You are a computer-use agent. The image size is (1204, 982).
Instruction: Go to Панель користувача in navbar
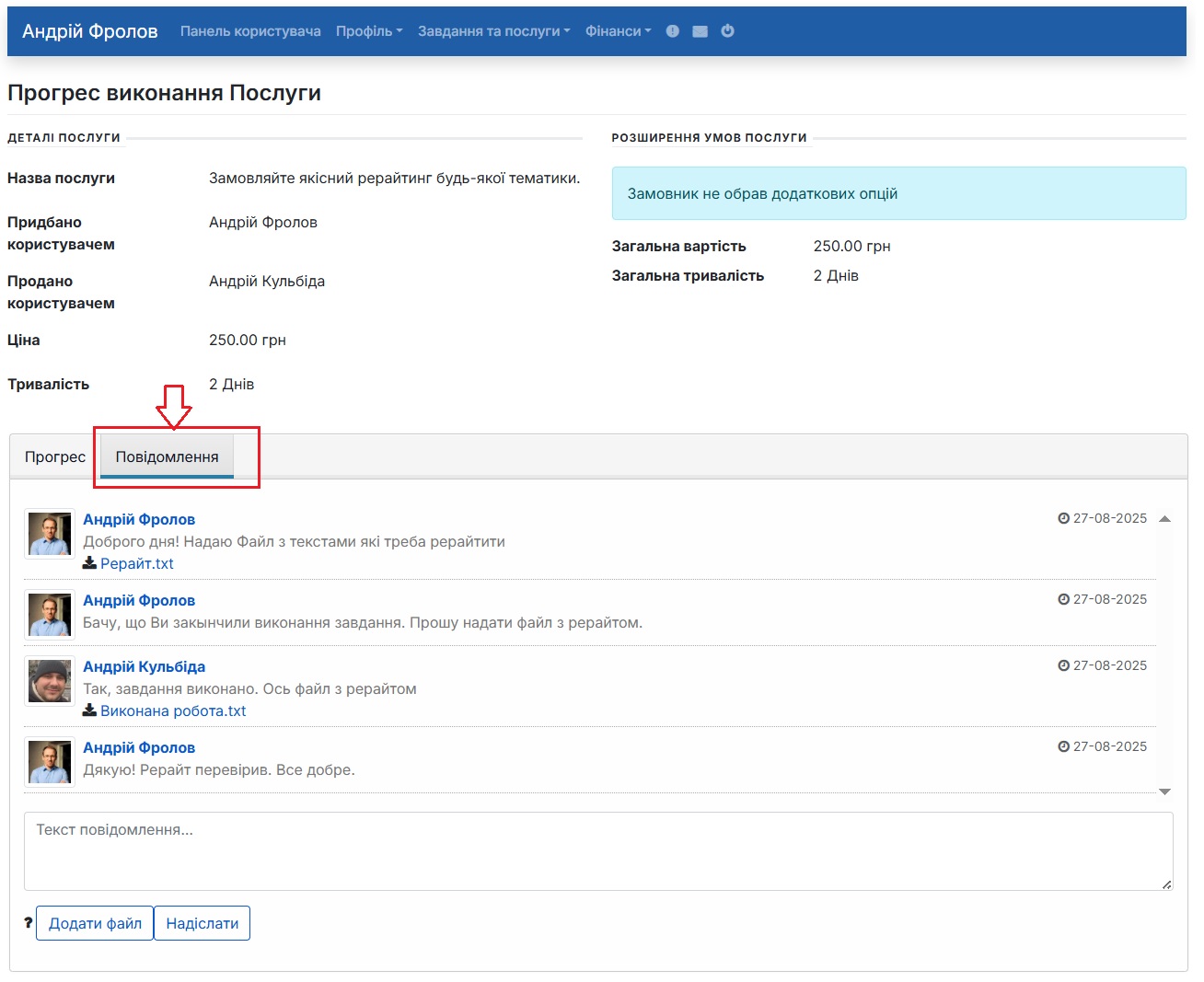point(250,31)
